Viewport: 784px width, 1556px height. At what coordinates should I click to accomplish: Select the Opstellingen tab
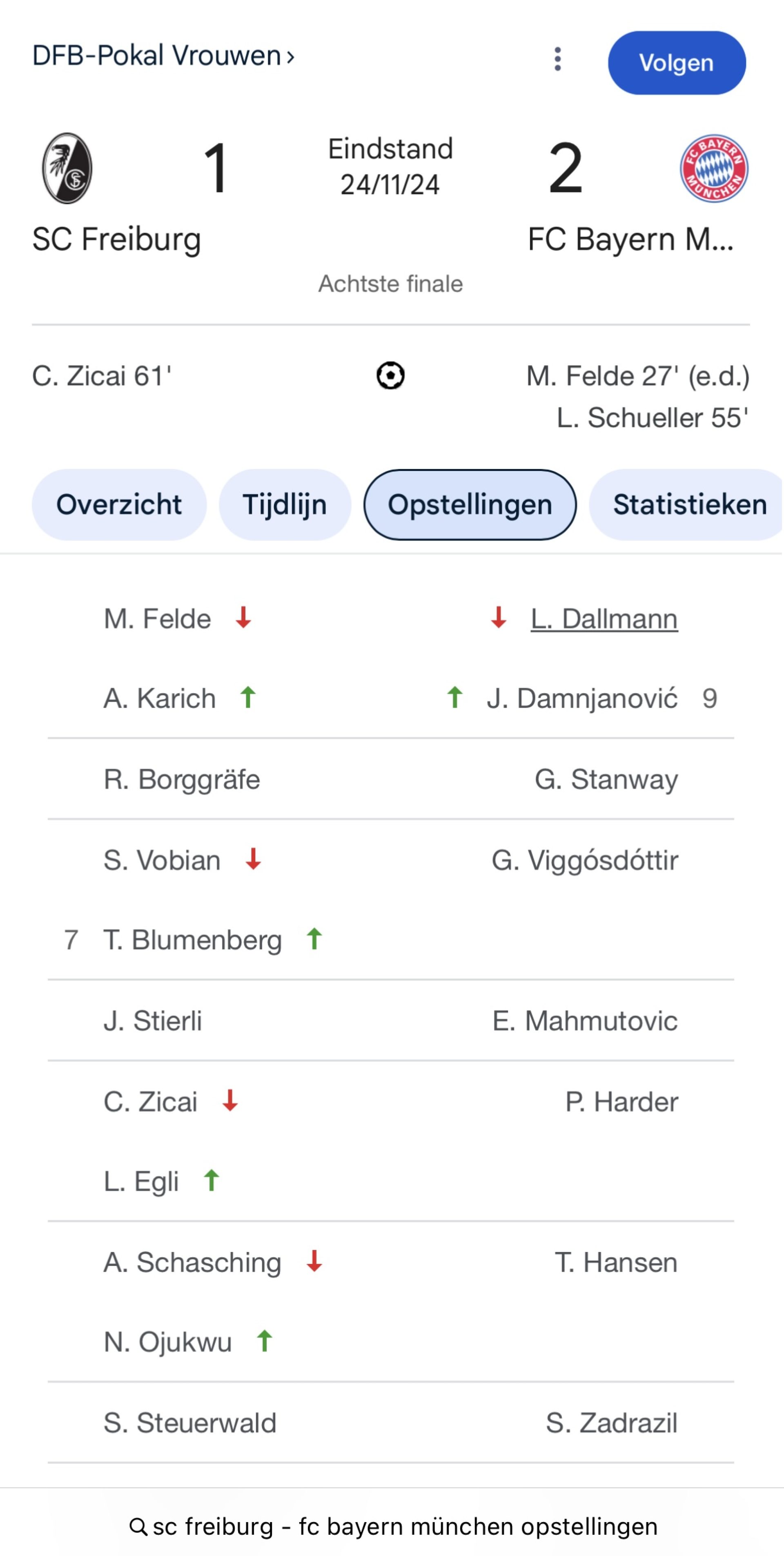click(x=469, y=505)
